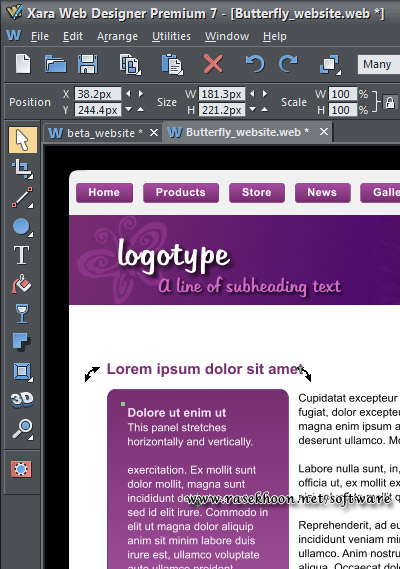This screenshot has width=400, height=569.
Task: Click the Store nav button
Action: pyautogui.click(x=257, y=193)
